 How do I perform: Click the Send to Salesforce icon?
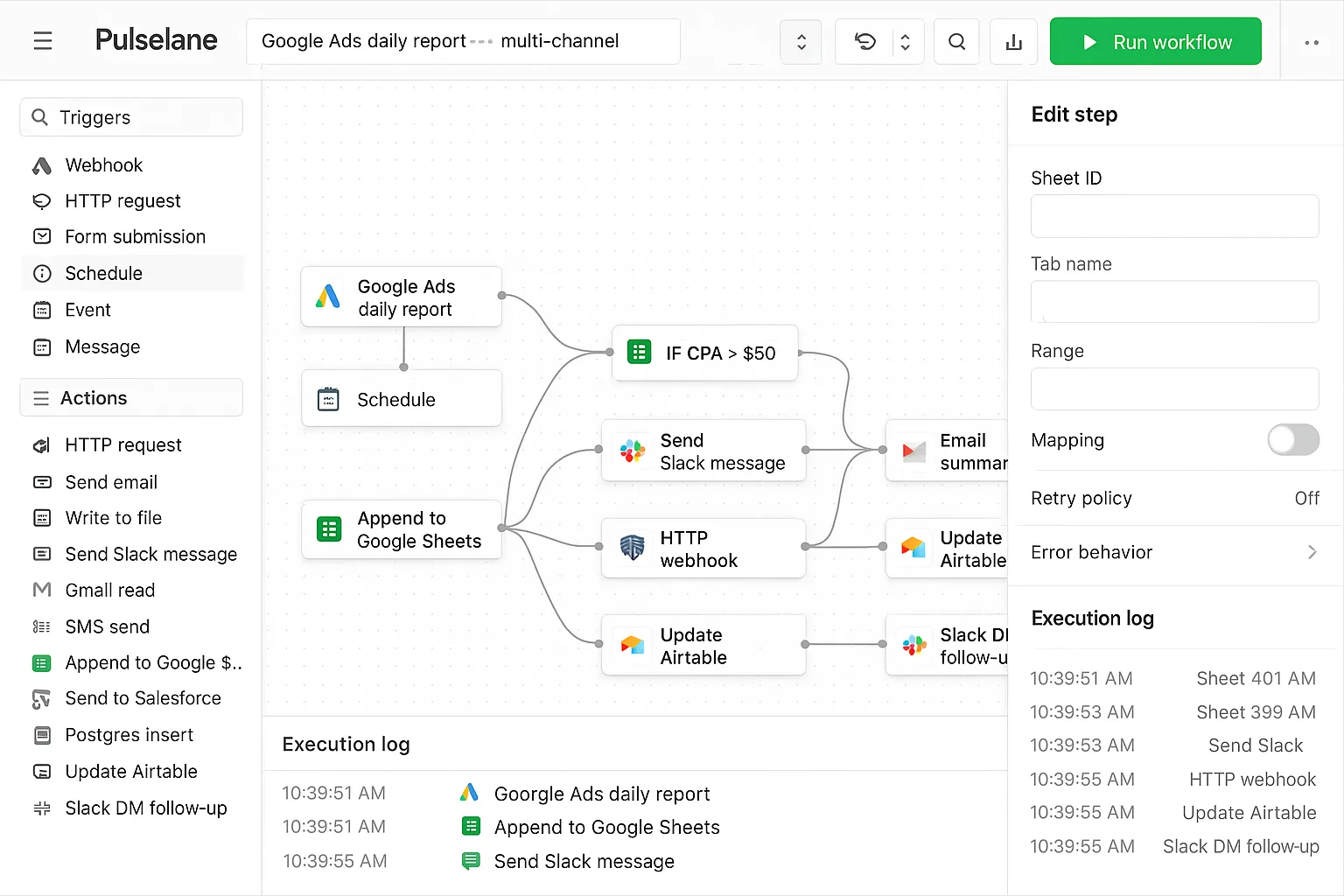(42, 698)
